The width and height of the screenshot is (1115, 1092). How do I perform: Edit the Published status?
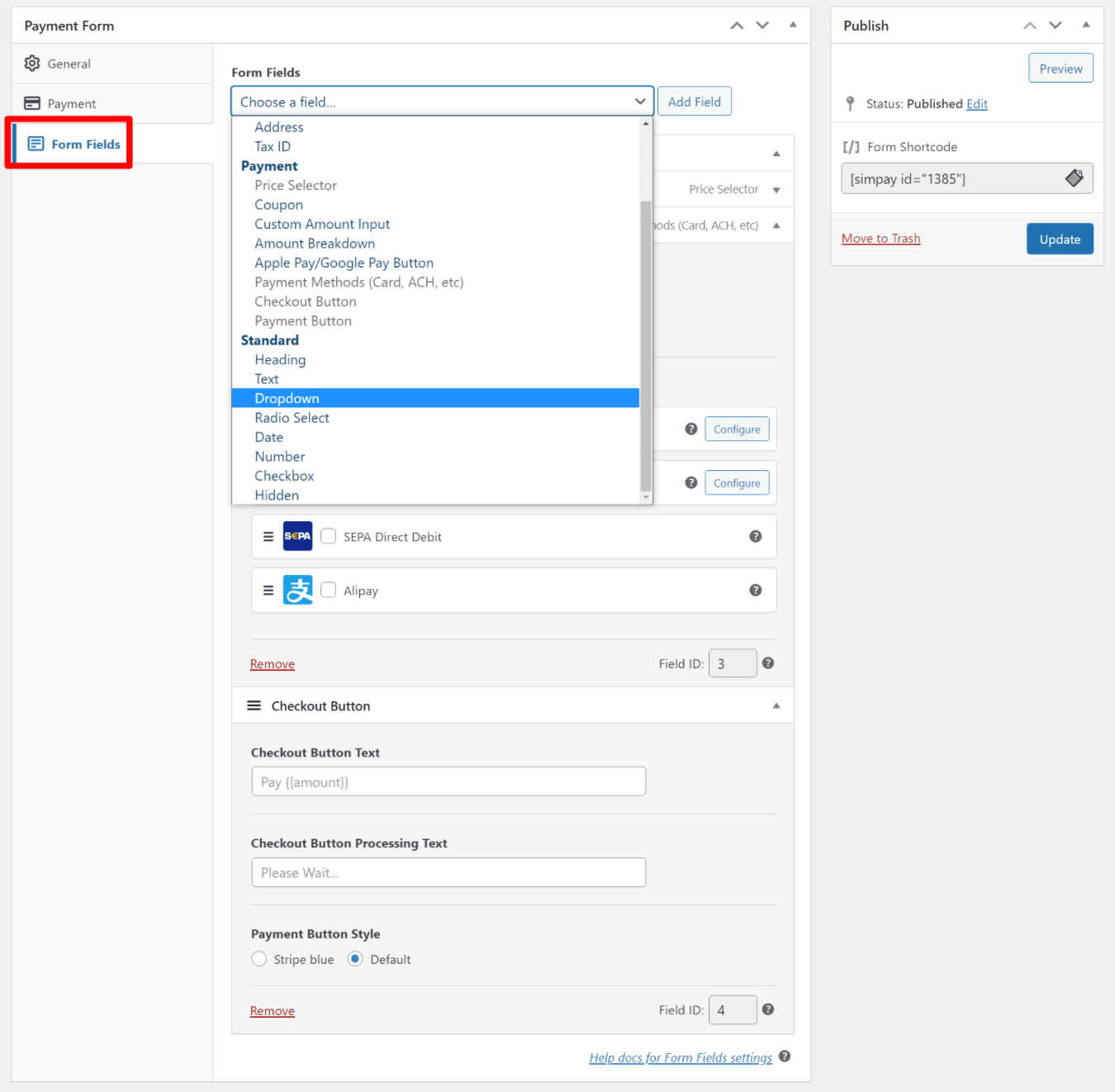pos(977,104)
